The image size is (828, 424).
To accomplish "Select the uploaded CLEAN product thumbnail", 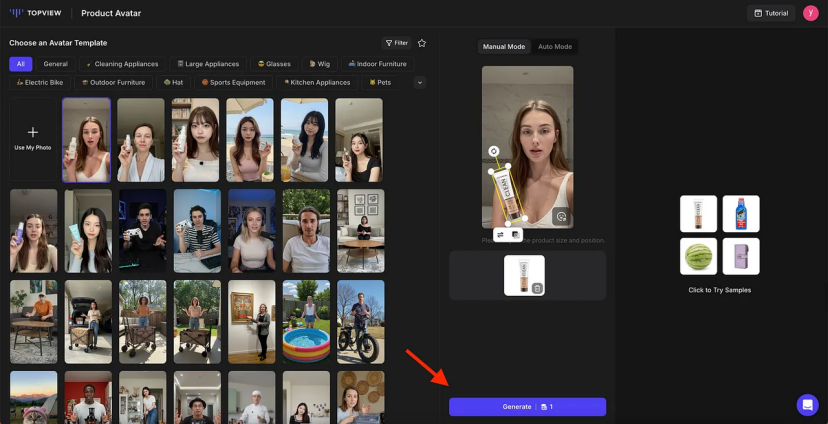I will (x=524, y=275).
